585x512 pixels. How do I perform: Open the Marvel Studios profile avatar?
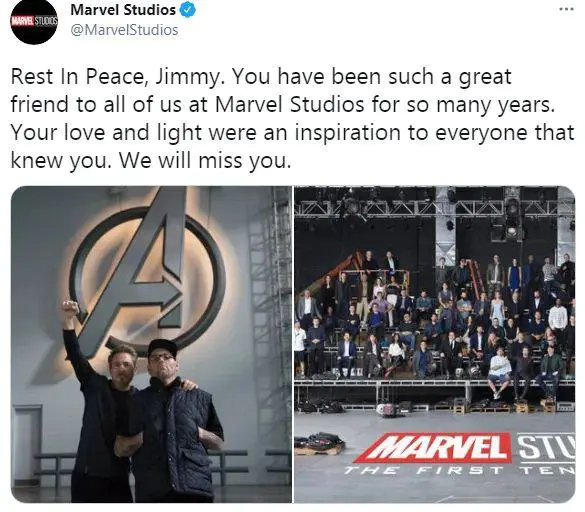coord(34,21)
